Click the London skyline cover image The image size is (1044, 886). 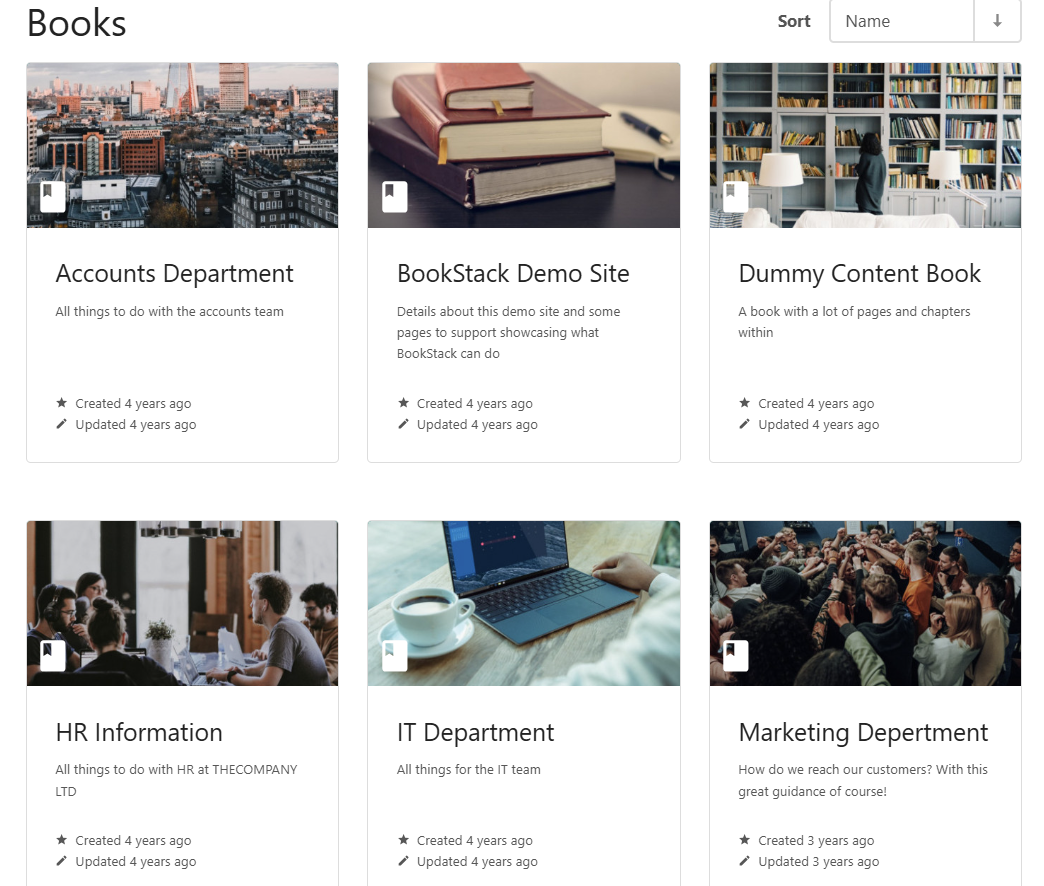[182, 130]
